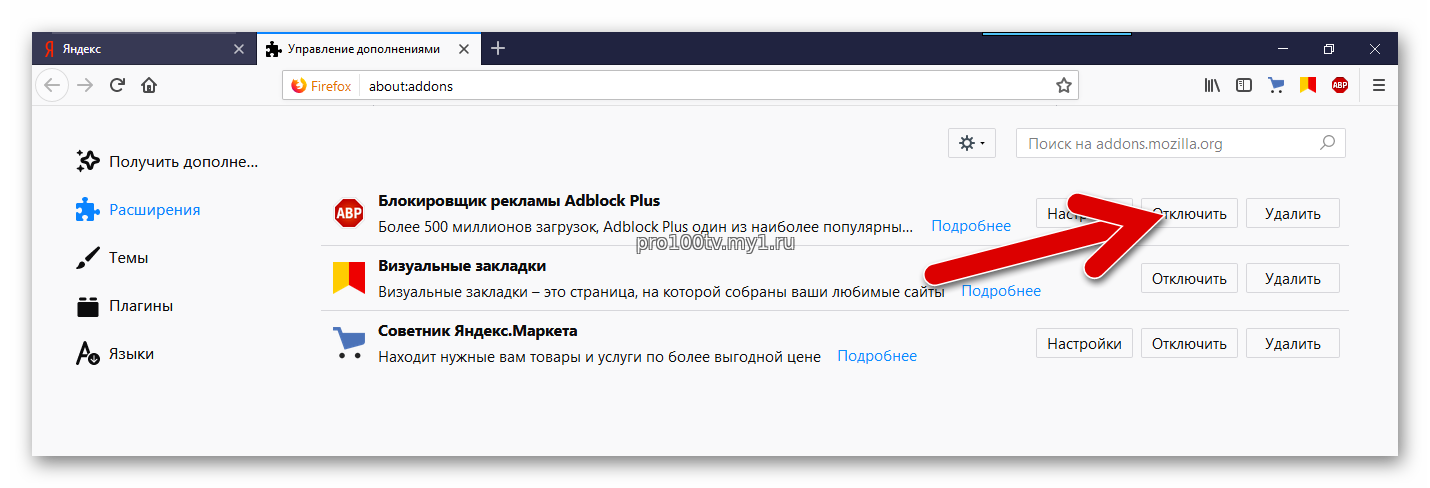Open the Library toolbar icon
The image size is (1430, 488).
[1212, 86]
